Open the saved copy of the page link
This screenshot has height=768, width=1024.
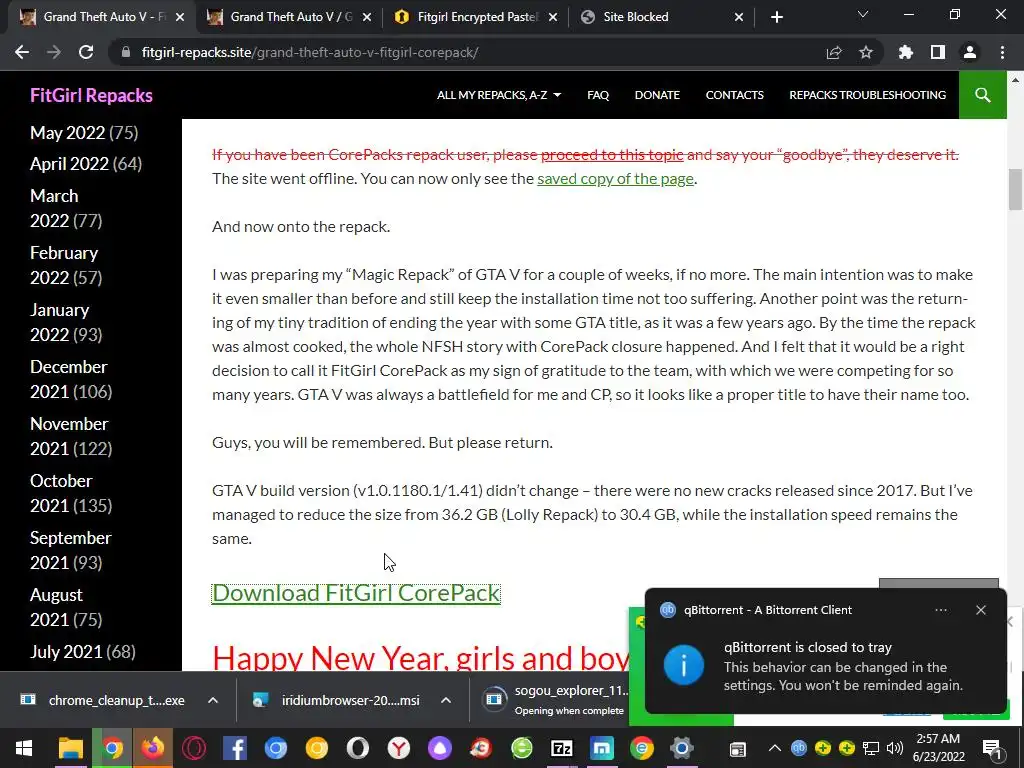pyautogui.click(x=615, y=178)
